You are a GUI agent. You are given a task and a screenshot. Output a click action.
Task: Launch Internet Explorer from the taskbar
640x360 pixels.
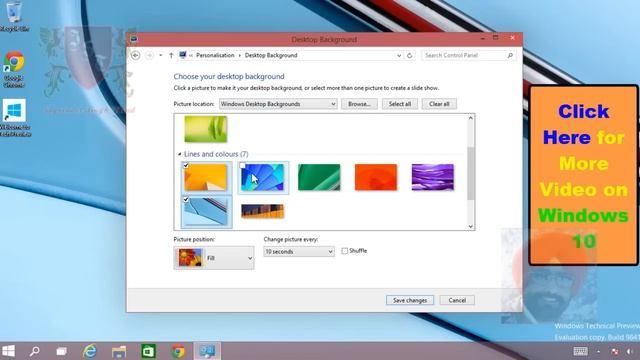[90, 351]
